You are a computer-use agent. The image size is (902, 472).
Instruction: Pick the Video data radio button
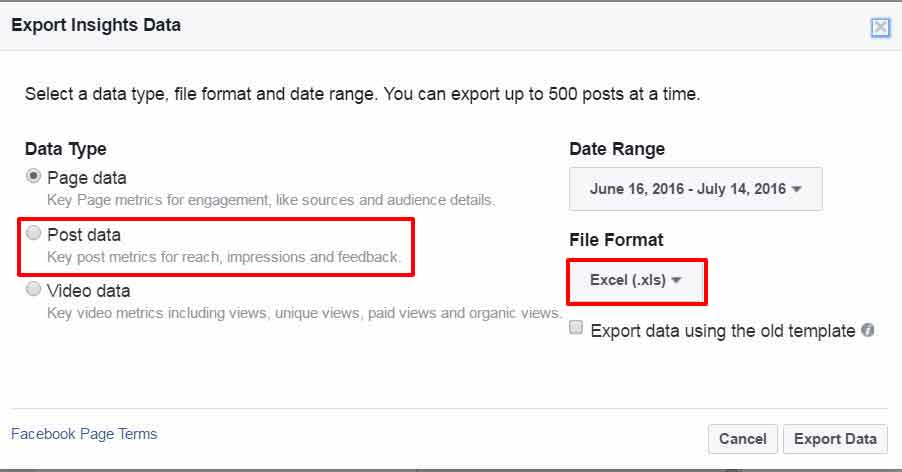coord(35,290)
